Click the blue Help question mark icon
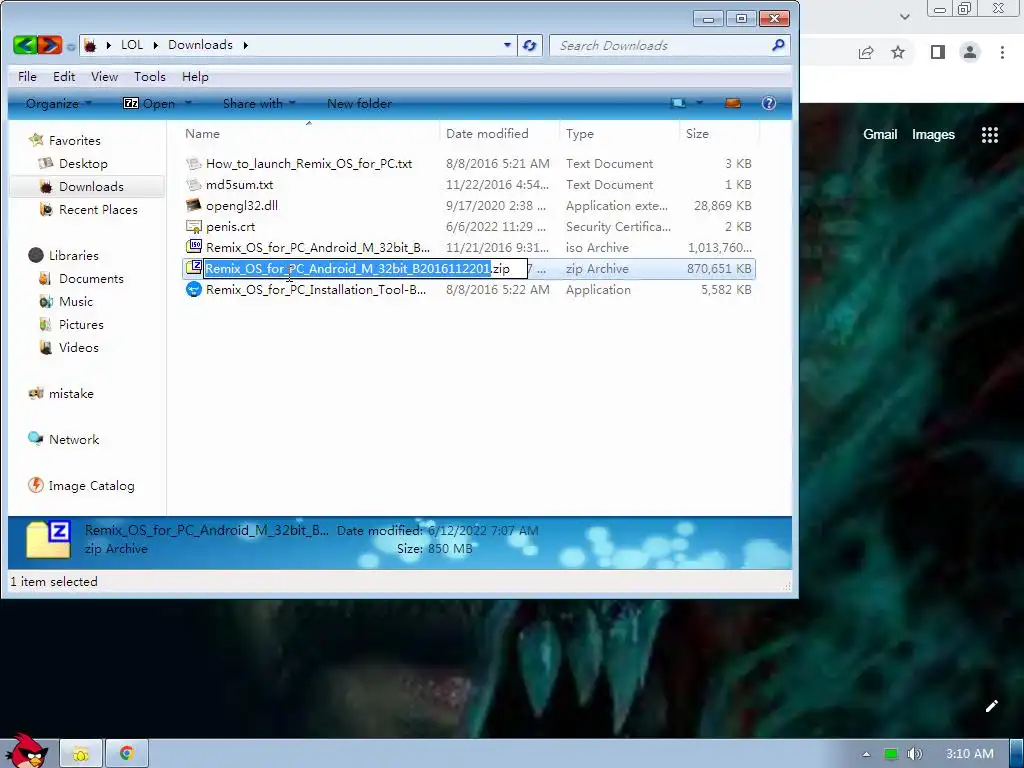 coord(769,103)
